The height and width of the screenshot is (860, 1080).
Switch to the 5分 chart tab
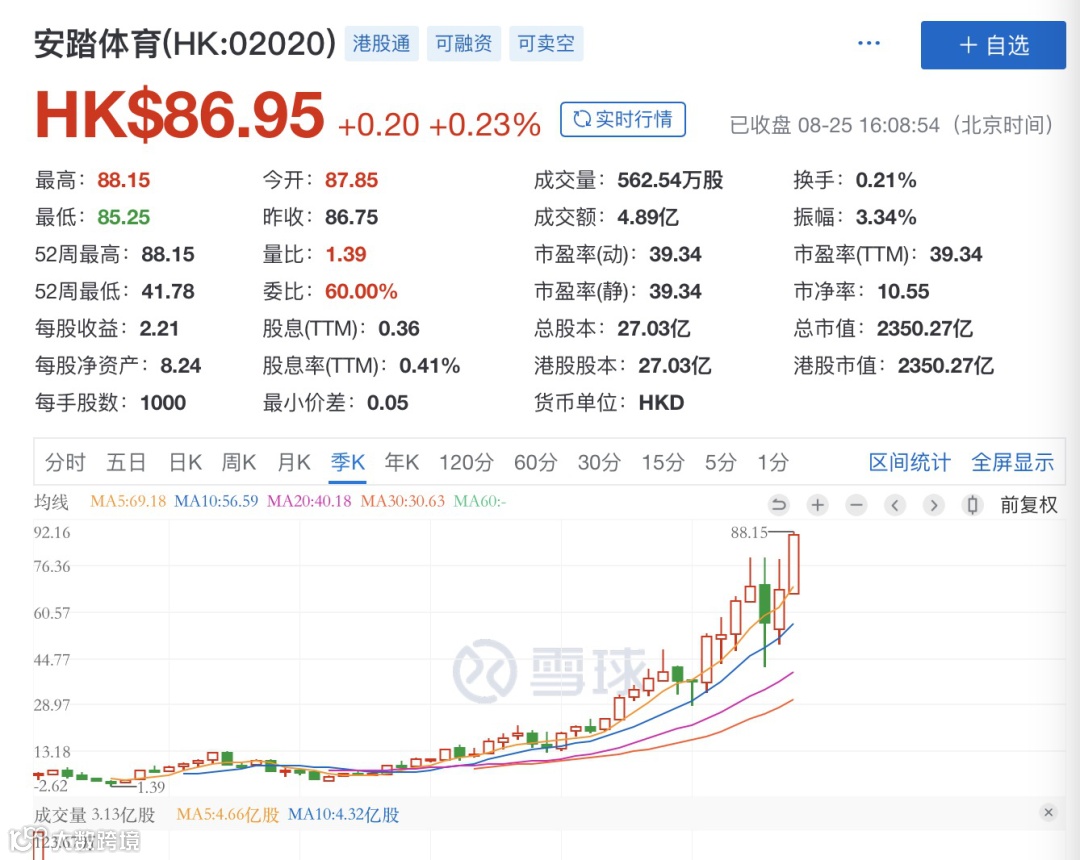click(720, 462)
